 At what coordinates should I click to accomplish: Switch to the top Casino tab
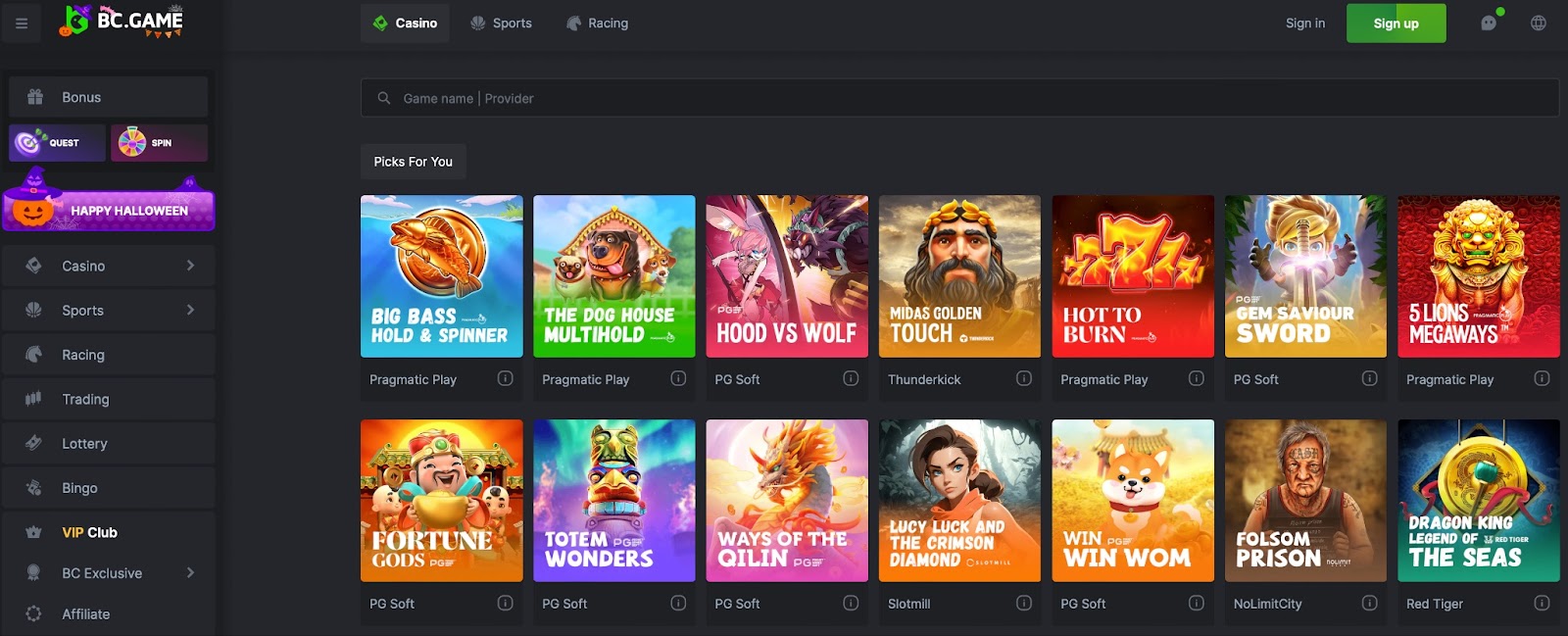pyautogui.click(x=405, y=23)
